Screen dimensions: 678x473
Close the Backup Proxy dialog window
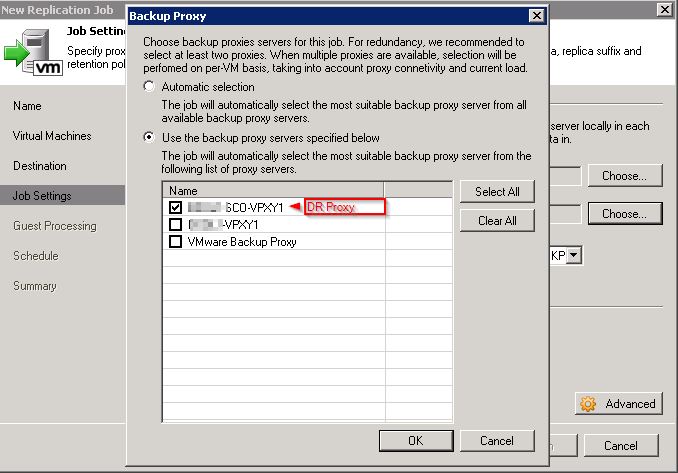(x=537, y=16)
